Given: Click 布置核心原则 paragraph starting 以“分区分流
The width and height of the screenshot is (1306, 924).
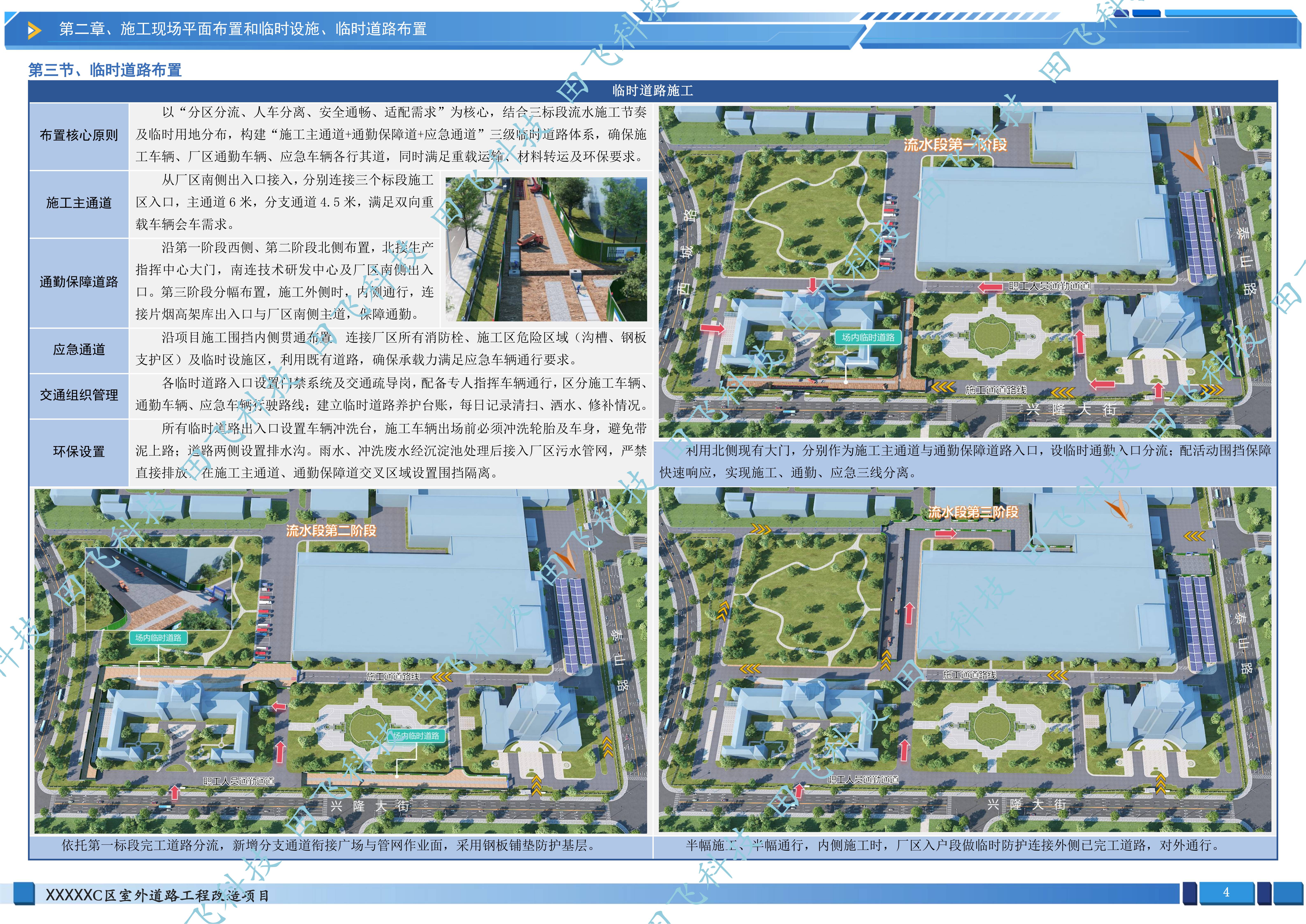Looking at the screenshot, I should coord(391,134).
